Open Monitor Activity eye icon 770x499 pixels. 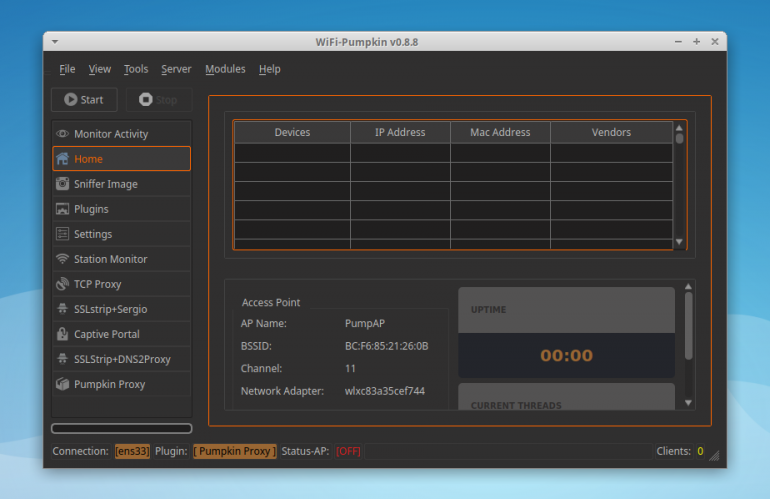tap(62, 134)
